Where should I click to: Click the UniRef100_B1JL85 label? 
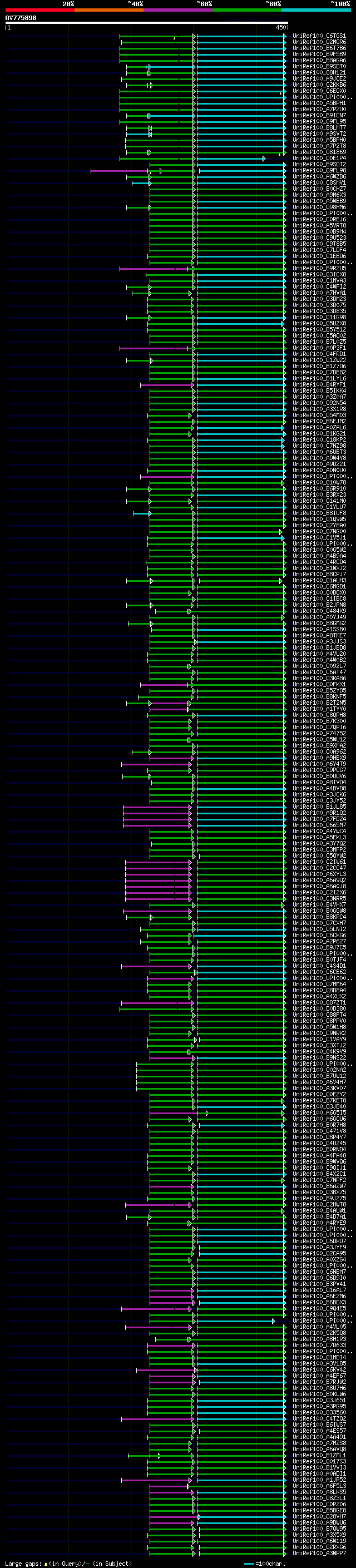tap(319, 807)
